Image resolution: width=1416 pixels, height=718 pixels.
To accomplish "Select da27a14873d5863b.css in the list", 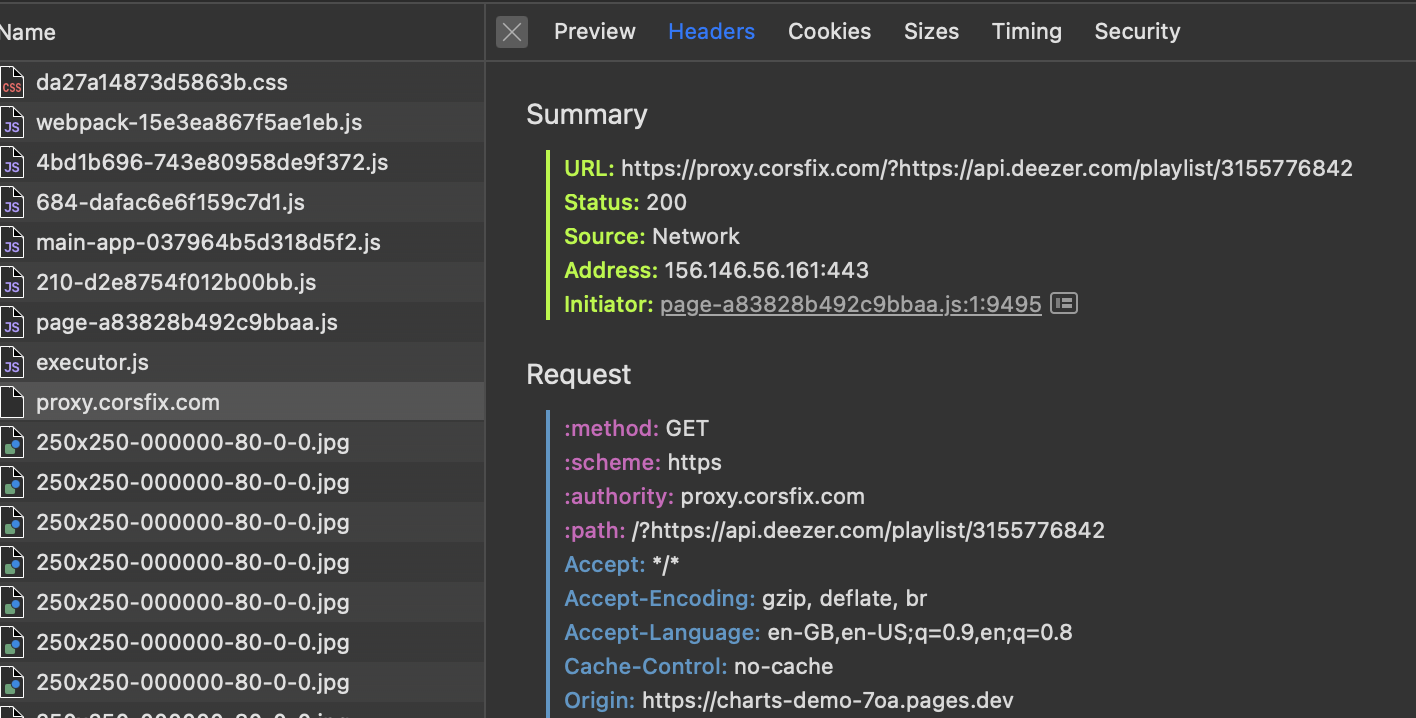I will click(x=242, y=82).
